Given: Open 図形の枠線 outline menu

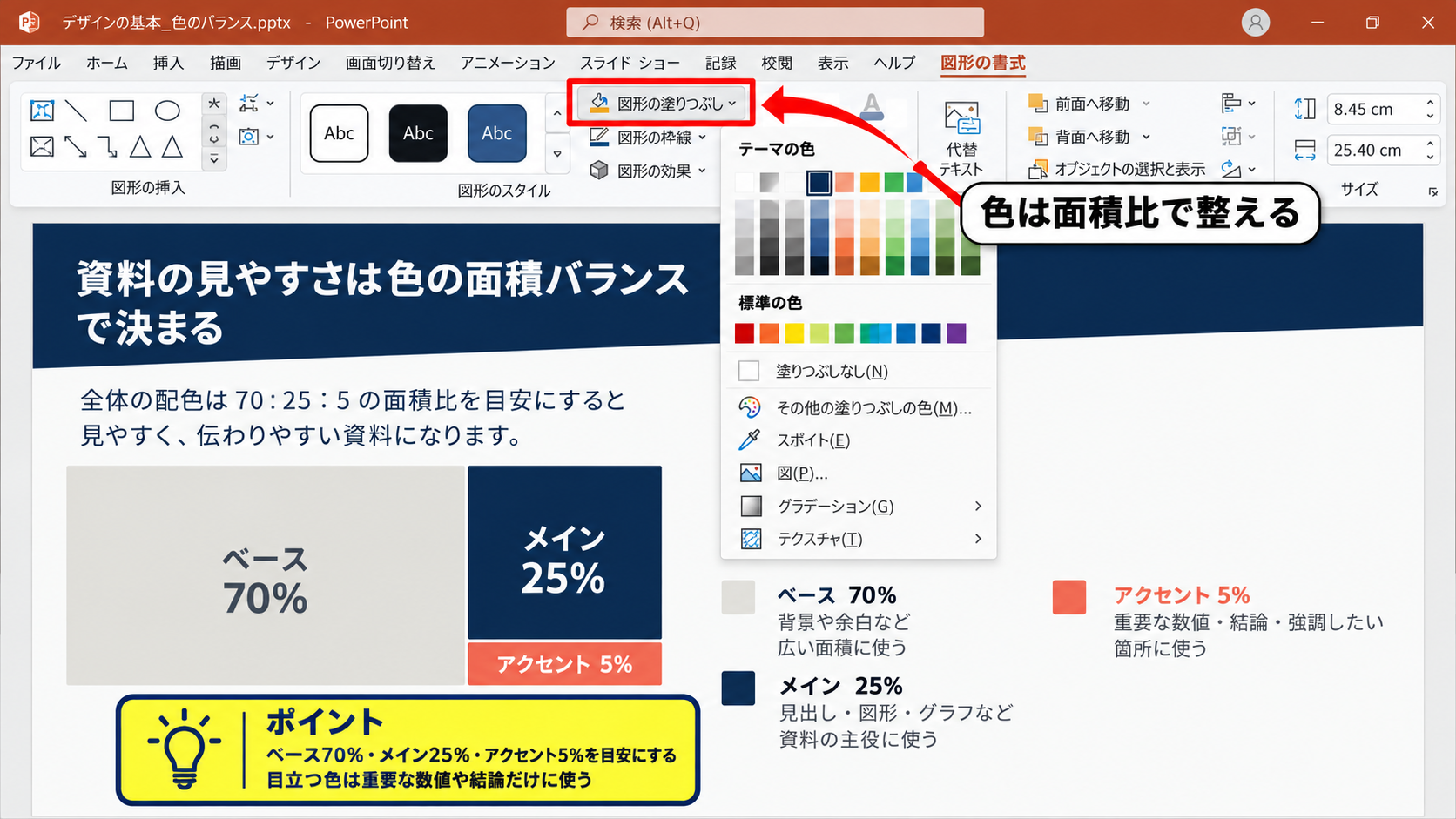Looking at the screenshot, I should coord(649,138).
